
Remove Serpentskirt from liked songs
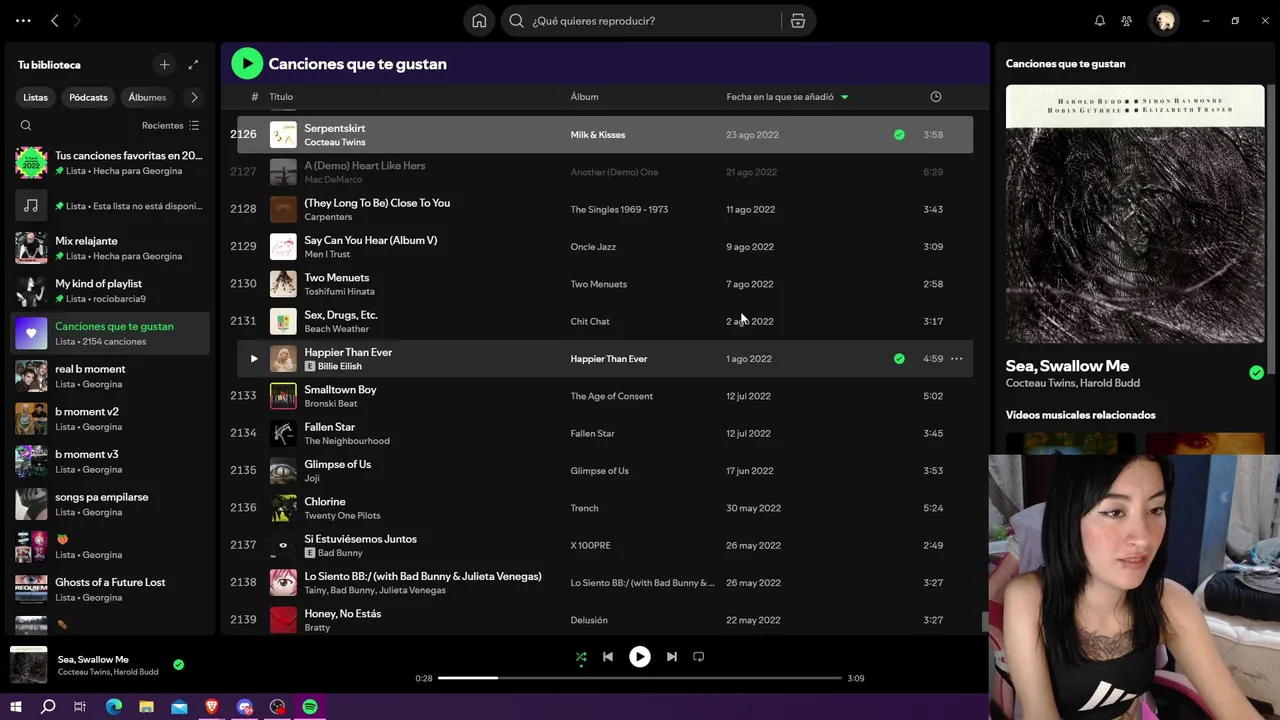[899, 135]
